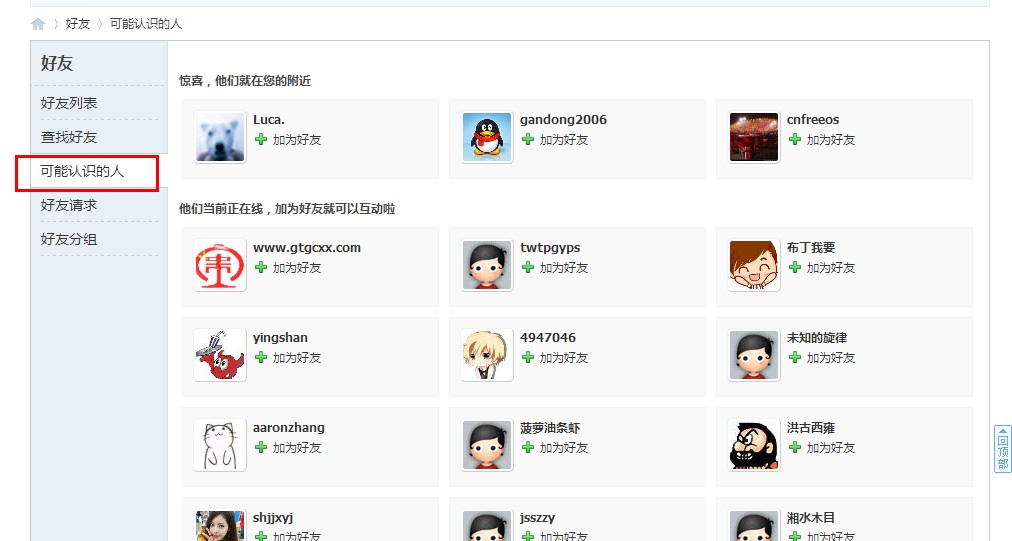This screenshot has height=541, width=1012.
Task: Select 可能认识的人 in the sidebar
Action: pyautogui.click(x=82, y=172)
